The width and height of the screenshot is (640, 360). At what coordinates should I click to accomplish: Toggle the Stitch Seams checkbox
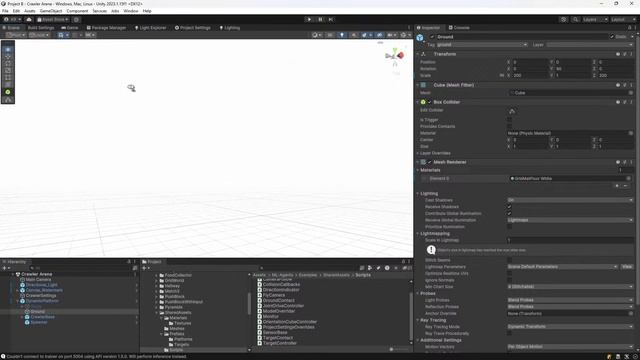pyautogui.click(x=509, y=260)
